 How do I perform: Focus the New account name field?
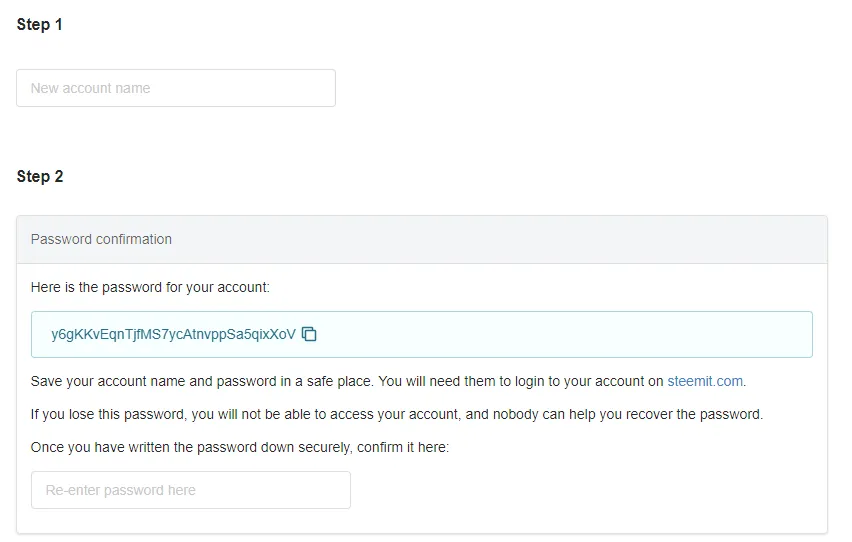[x=176, y=88]
